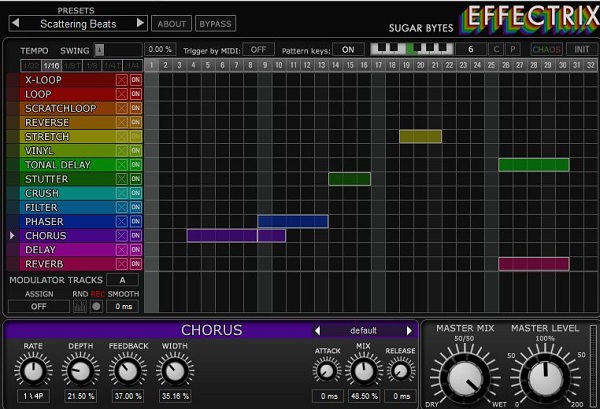Click the BYPASS button
This screenshot has height=409, width=600.
tap(213, 23)
